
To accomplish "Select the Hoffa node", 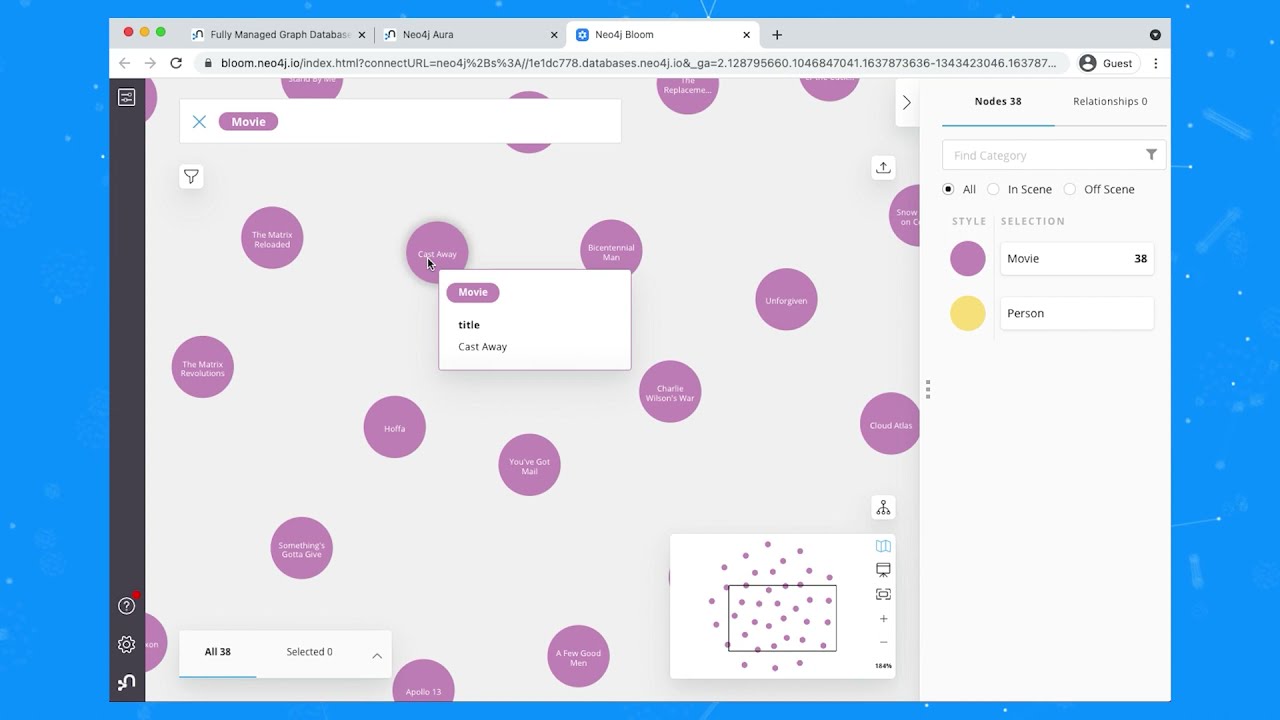I will coord(395,428).
